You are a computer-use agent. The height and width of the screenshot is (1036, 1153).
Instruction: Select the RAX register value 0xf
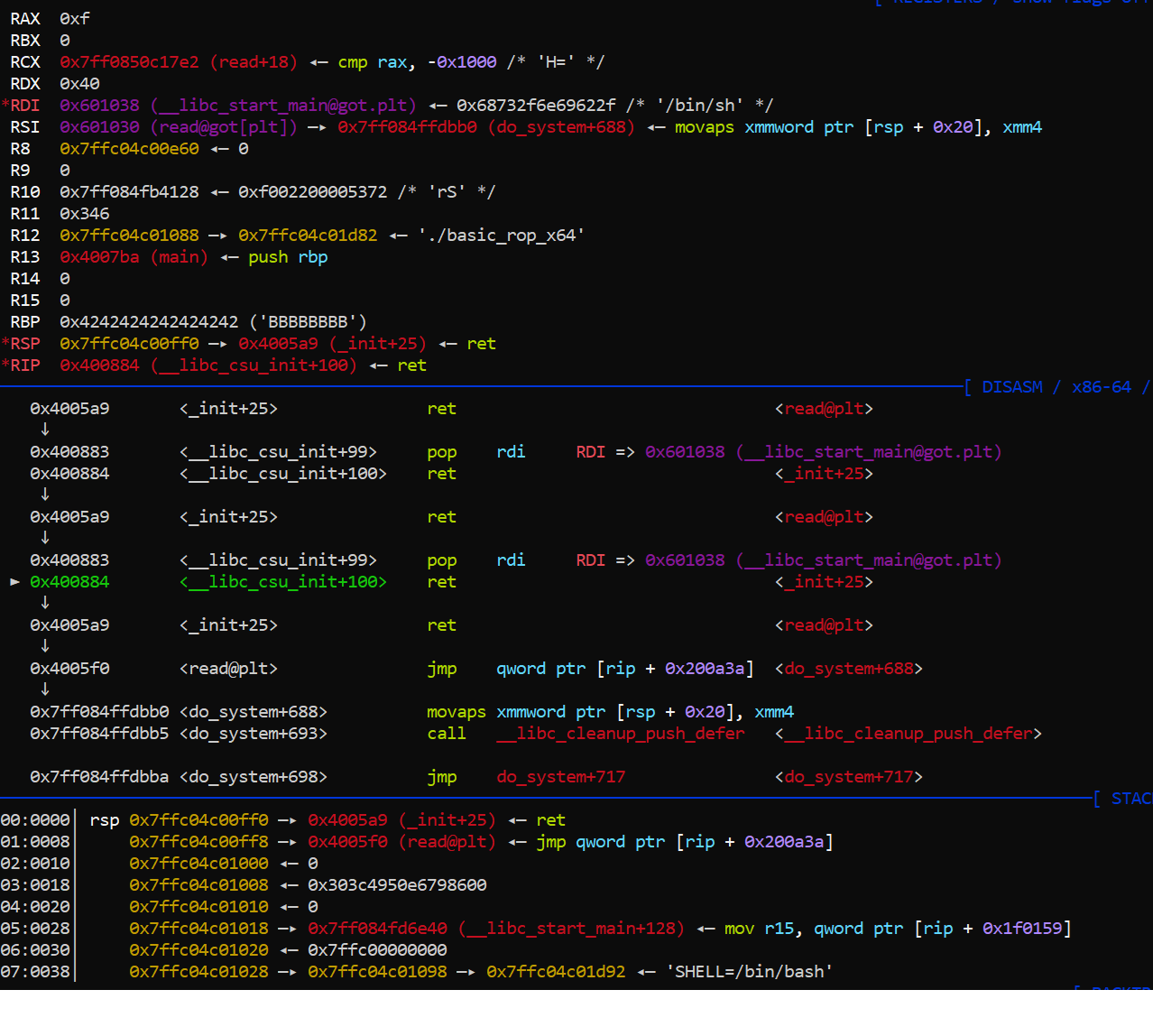[x=75, y=19]
